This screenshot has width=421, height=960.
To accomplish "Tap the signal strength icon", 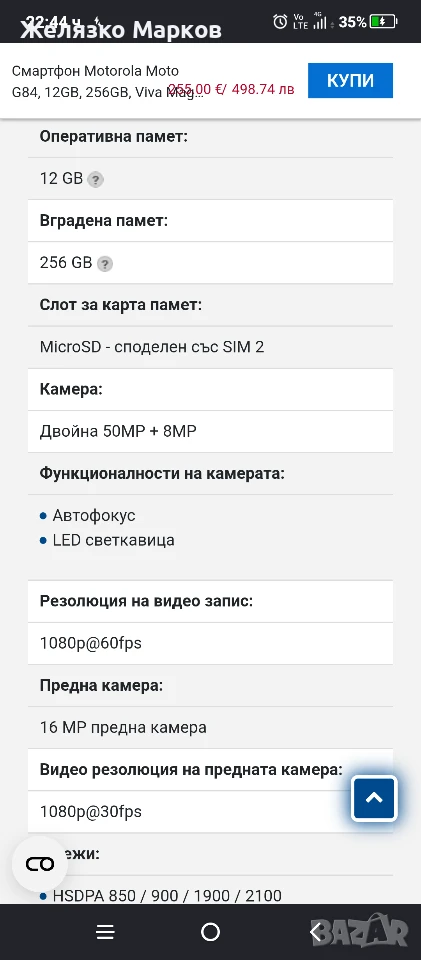I will click(319, 22).
